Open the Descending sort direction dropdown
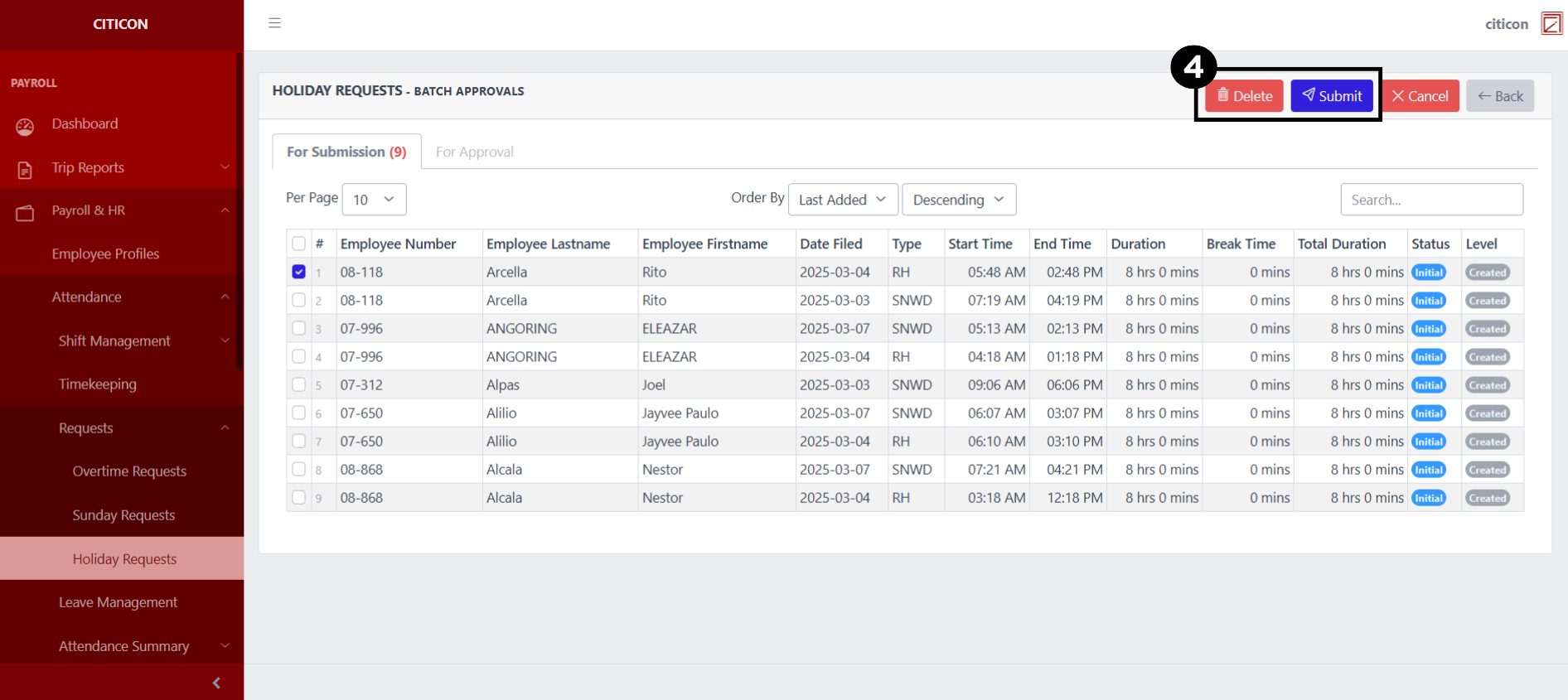 coord(958,200)
